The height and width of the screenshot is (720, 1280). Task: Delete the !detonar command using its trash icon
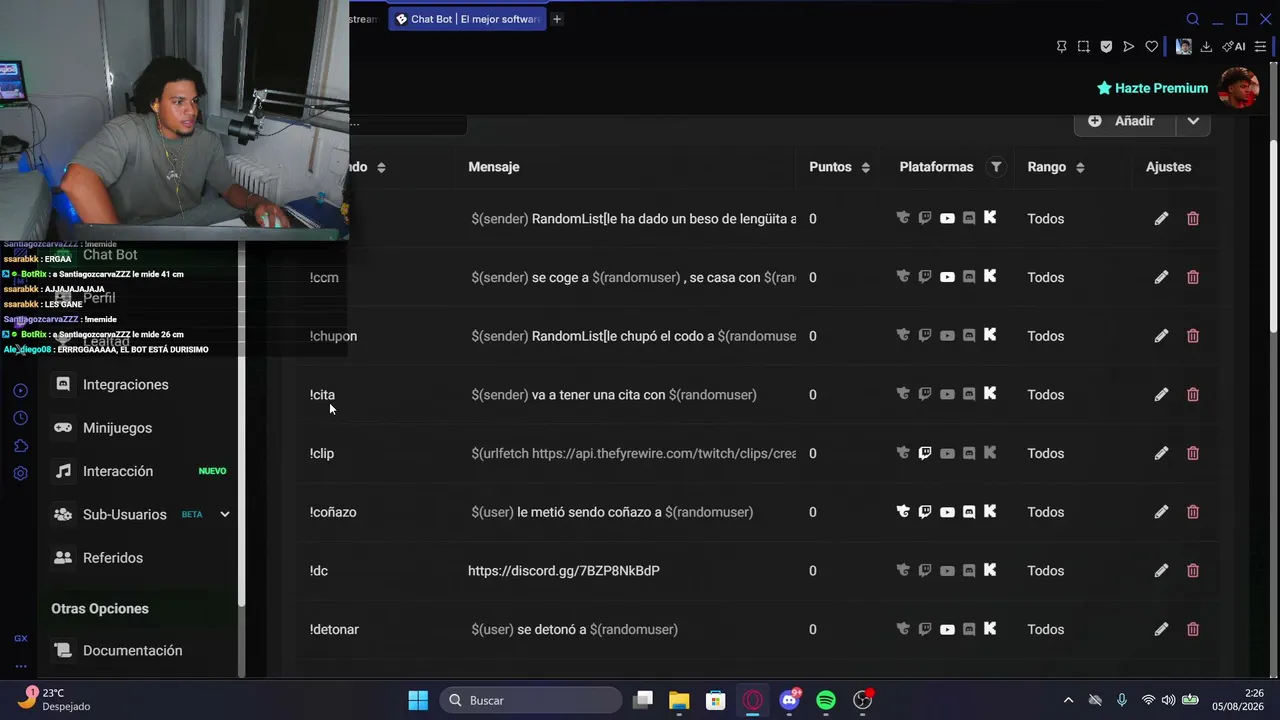[x=1193, y=629]
